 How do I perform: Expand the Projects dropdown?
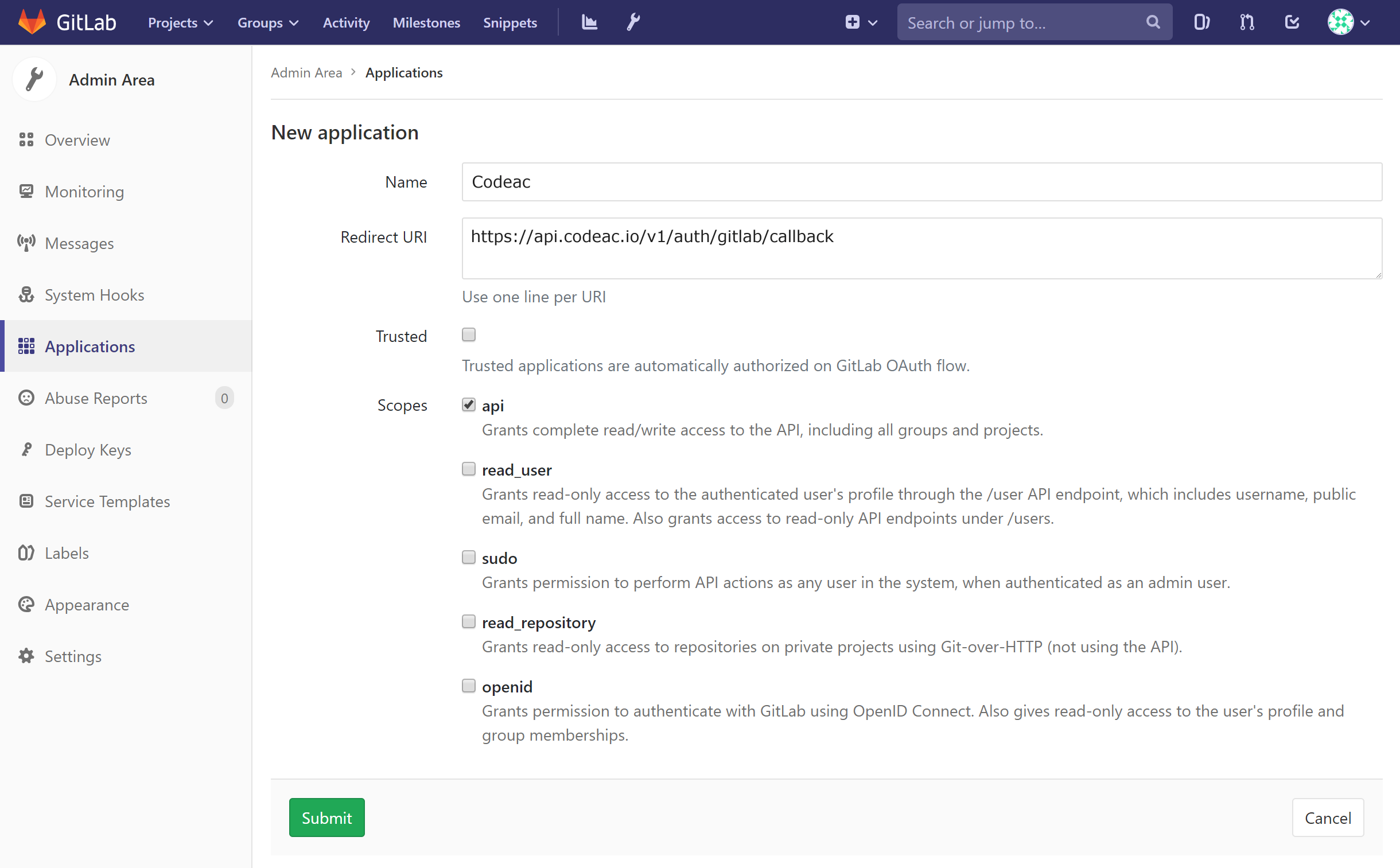pyautogui.click(x=179, y=22)
